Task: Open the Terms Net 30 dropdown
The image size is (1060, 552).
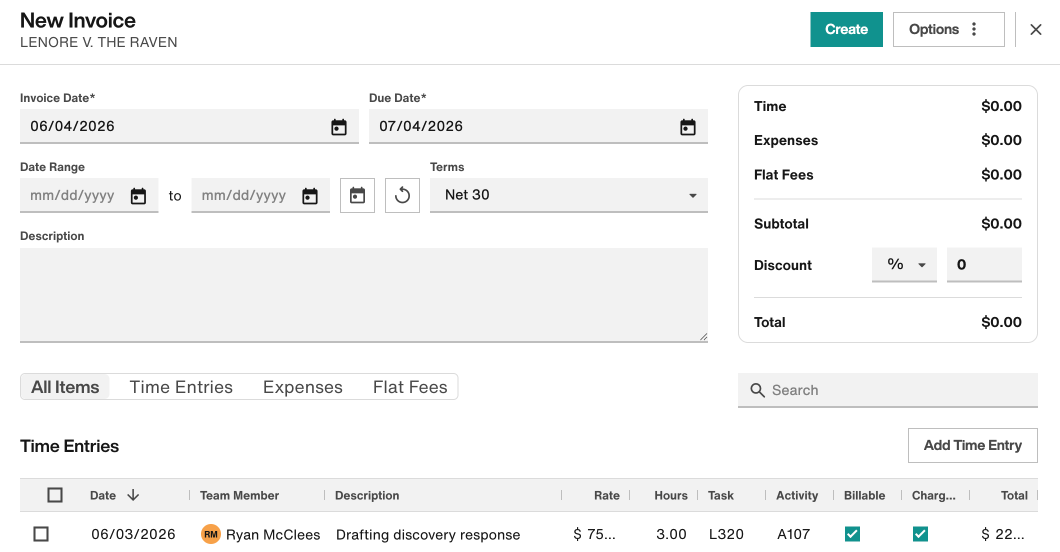Action: pos(569,195)
